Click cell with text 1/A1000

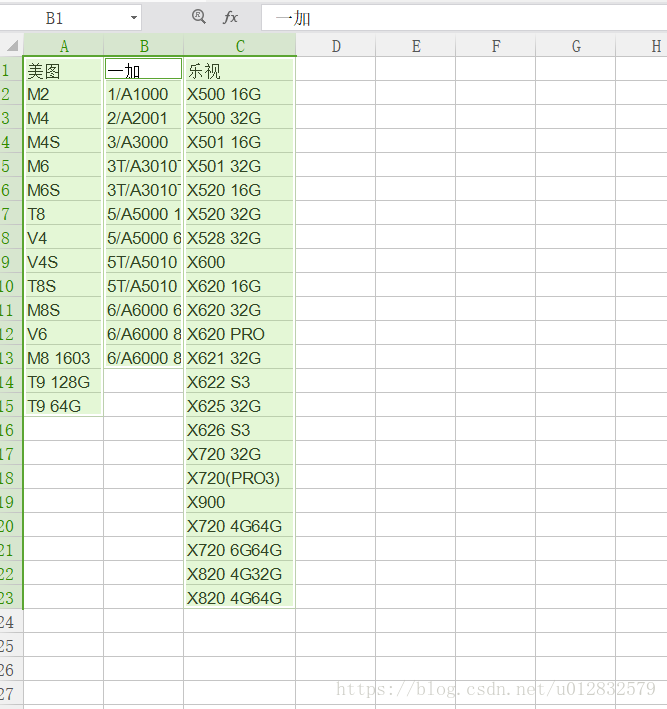144,94
